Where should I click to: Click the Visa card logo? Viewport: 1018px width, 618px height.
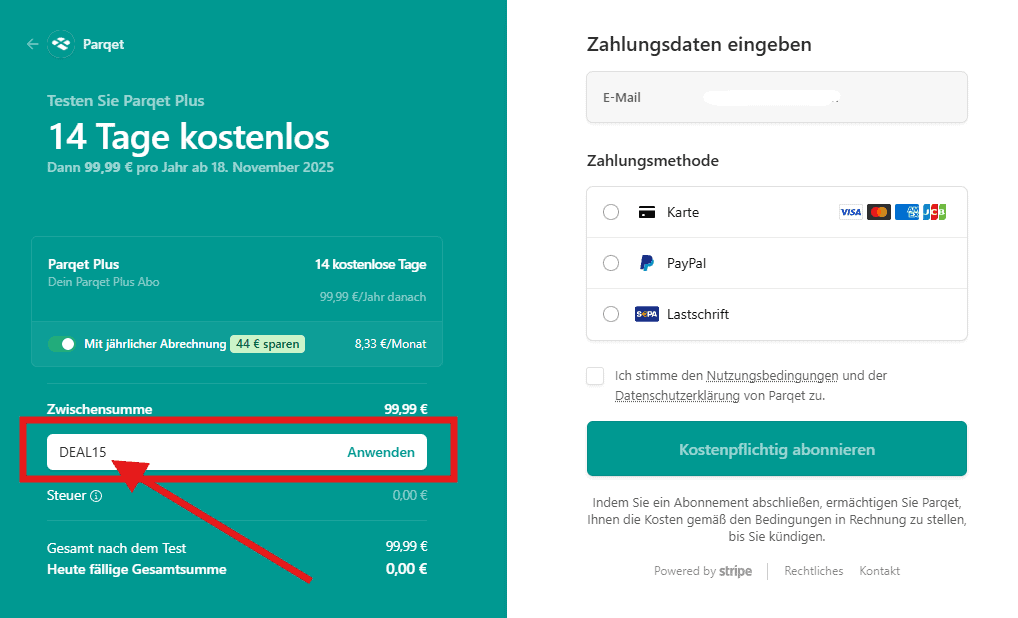pos(850,212)
